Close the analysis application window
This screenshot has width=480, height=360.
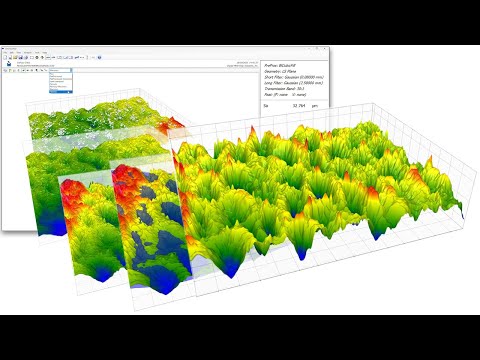coord(326,49)
